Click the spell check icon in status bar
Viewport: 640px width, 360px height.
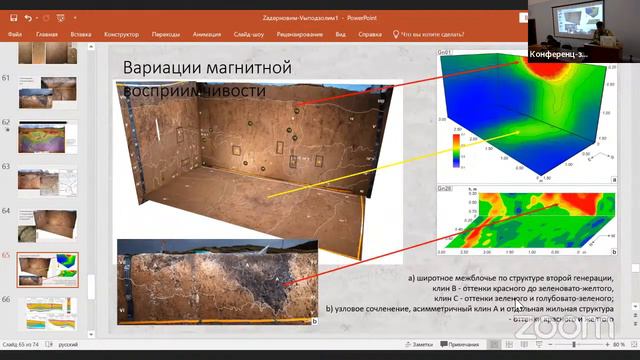pyautogui.click(x=49, y=345)
